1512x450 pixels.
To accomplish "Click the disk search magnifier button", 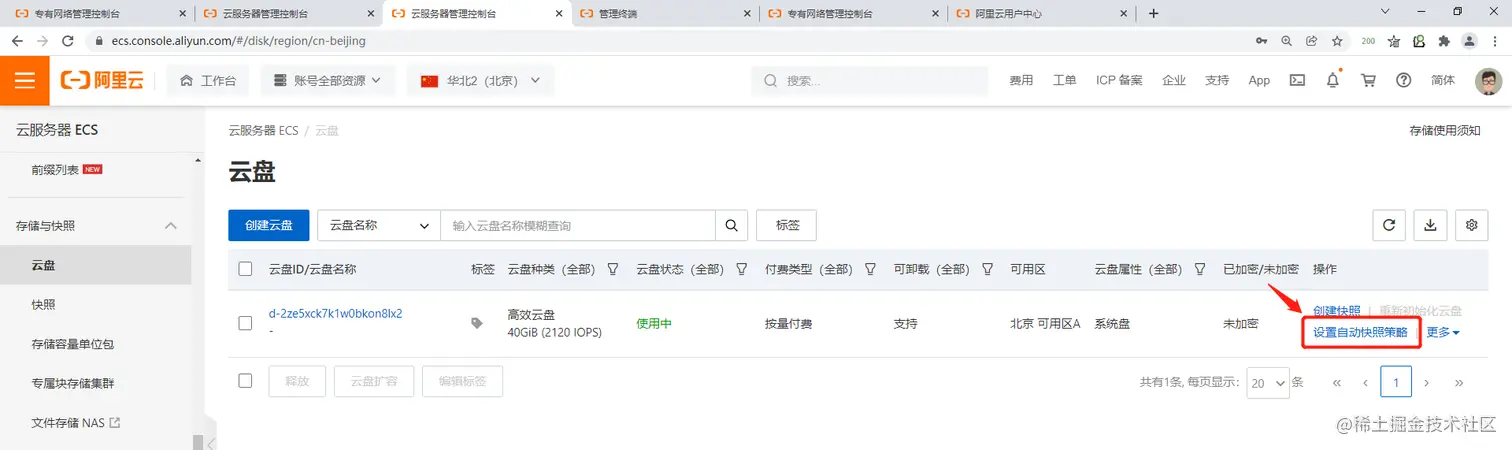I will click(732, 225).
